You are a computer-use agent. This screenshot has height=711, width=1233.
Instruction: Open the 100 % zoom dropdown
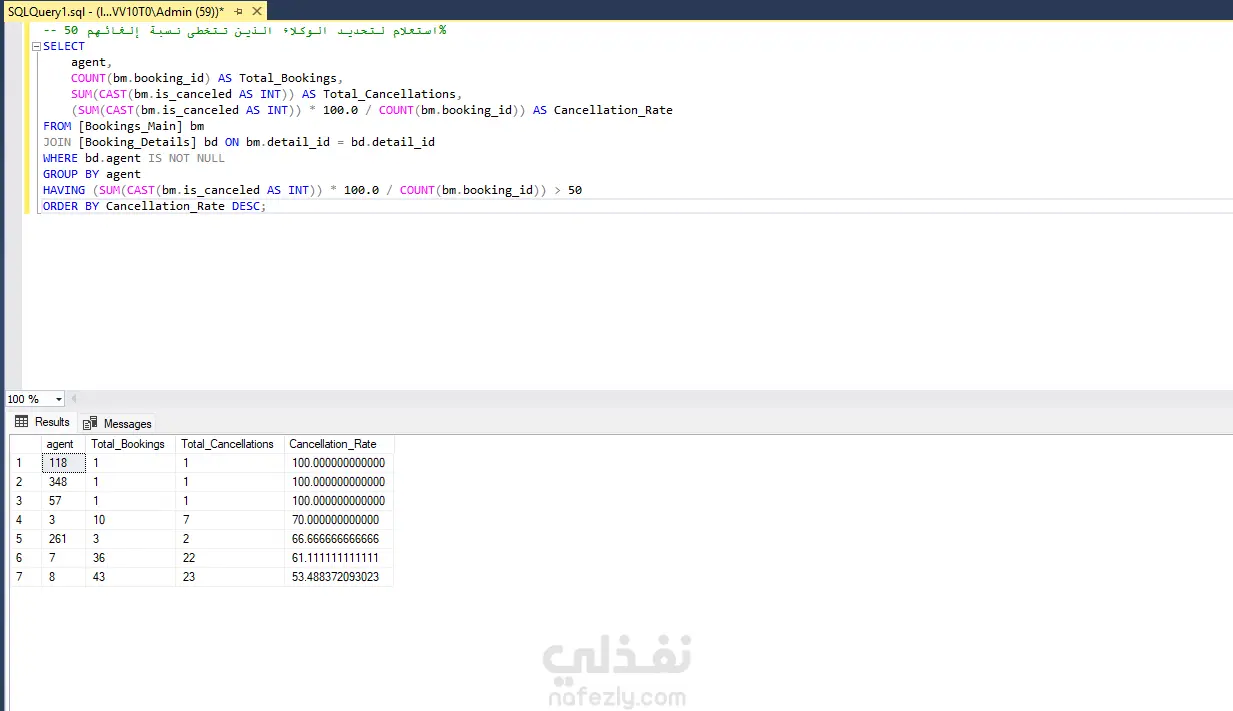pos(57,399)
